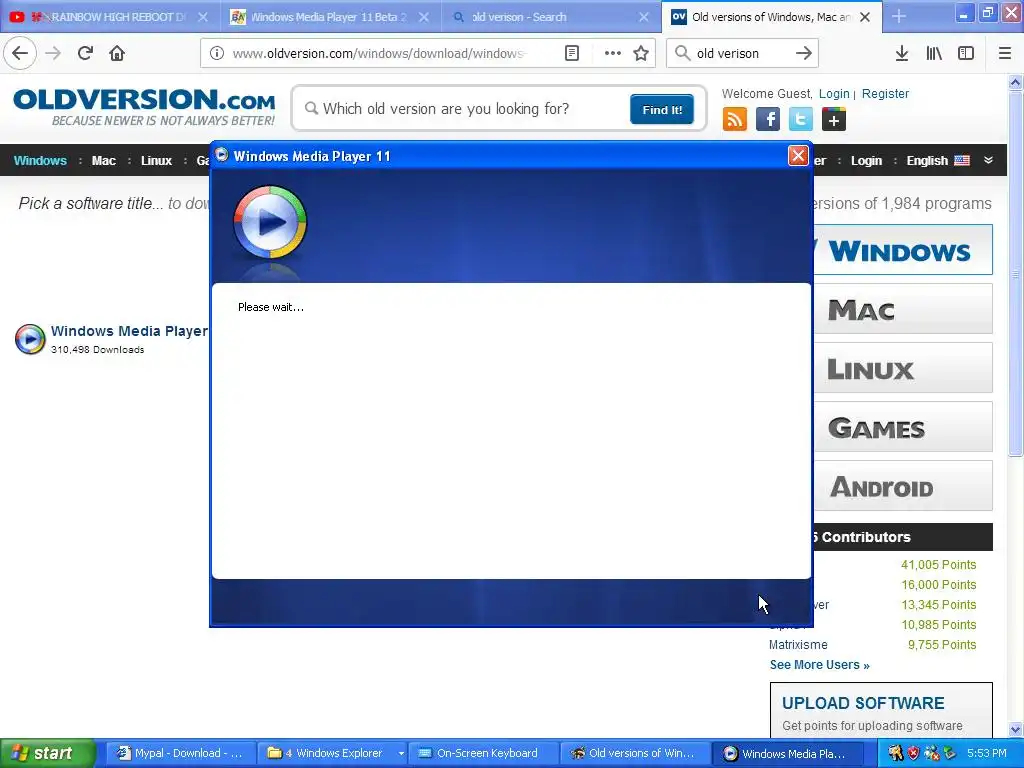Screen dimensions: 1024x768
Task: Click See More Users link
Action: pyautogui.click(x=820, y=665)
